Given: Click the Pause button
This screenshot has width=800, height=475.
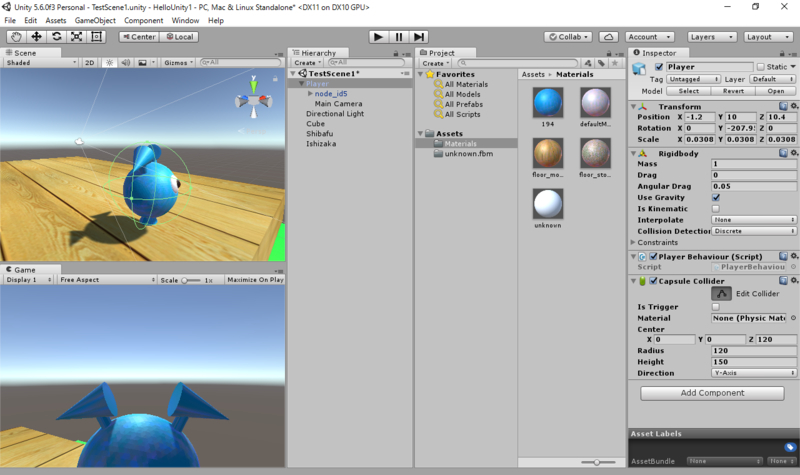Looking at the screenshot, I should (398, 37).
